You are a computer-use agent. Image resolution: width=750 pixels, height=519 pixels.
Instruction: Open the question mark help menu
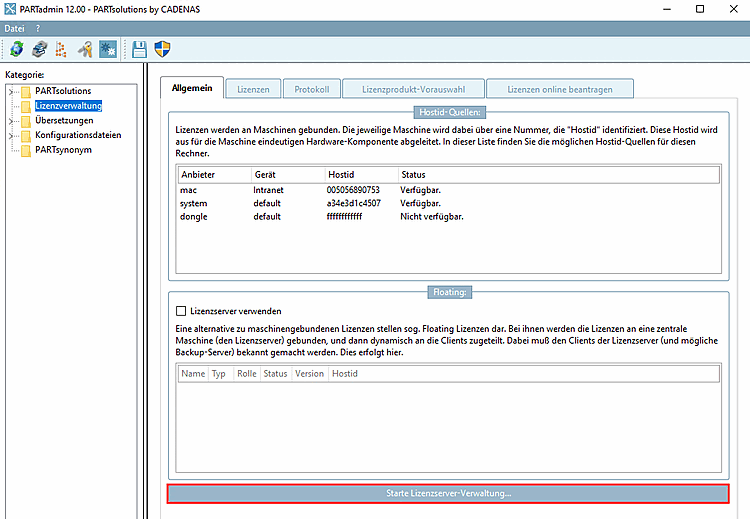[x=38, y=28]
